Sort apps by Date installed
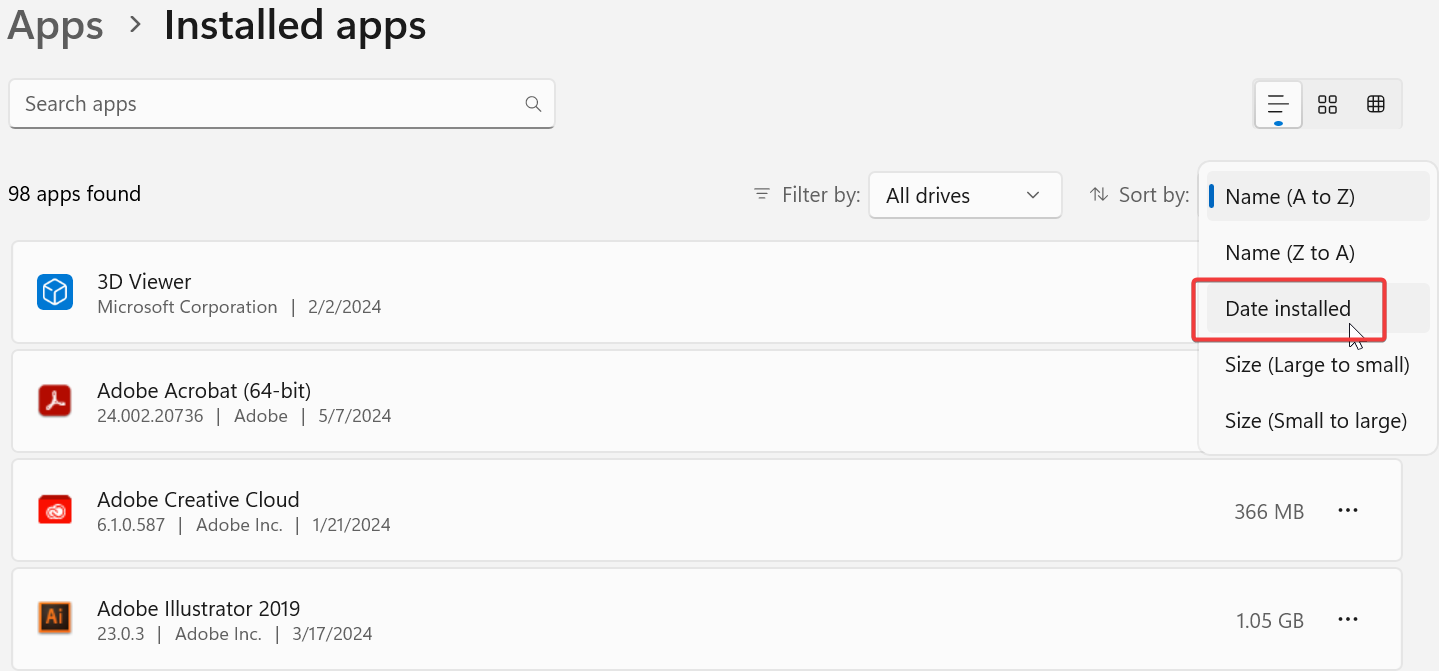The width and height of the screenshot is (1439, 671). 1288,309
